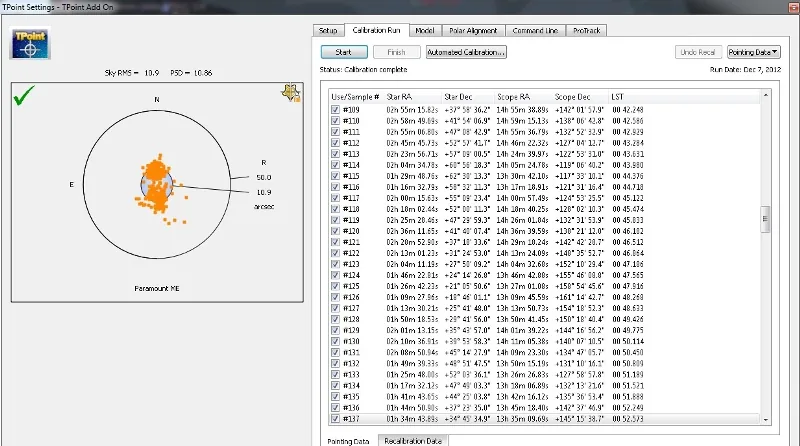This screenshot has height=446, width=800.
Task: Sort by Use/Sample # column header
Action: tap(356, 97)
